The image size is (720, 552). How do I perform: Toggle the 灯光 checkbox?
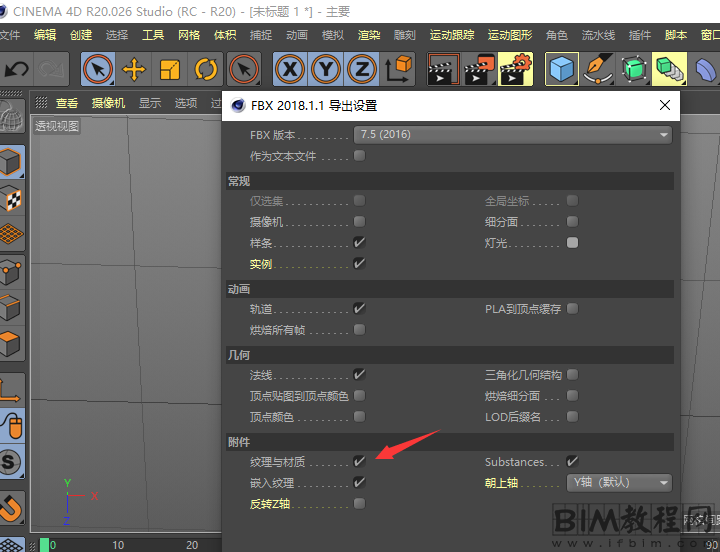click(x=572, y=242)
